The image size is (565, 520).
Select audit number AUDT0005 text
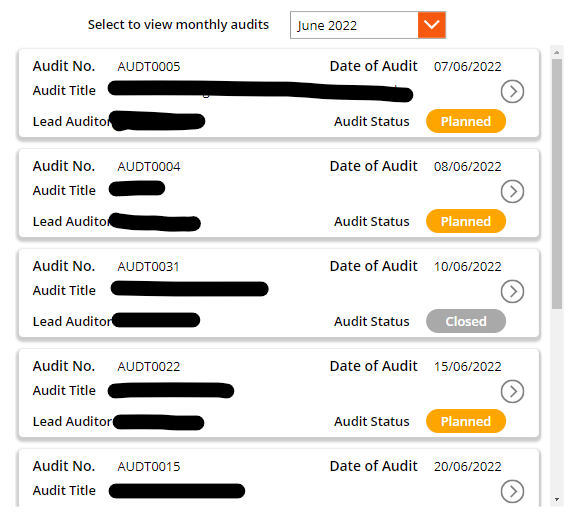[x=148, y=67]
